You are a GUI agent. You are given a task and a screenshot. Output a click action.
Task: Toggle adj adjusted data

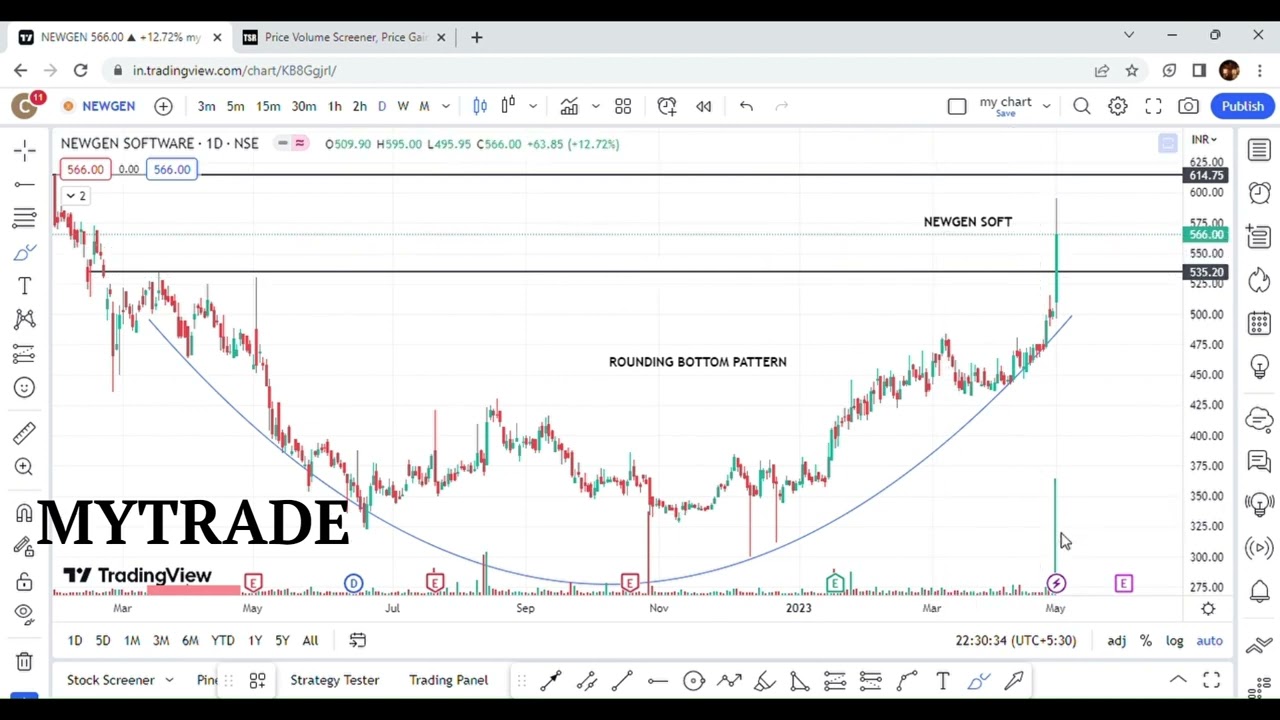coord(1116,641)
